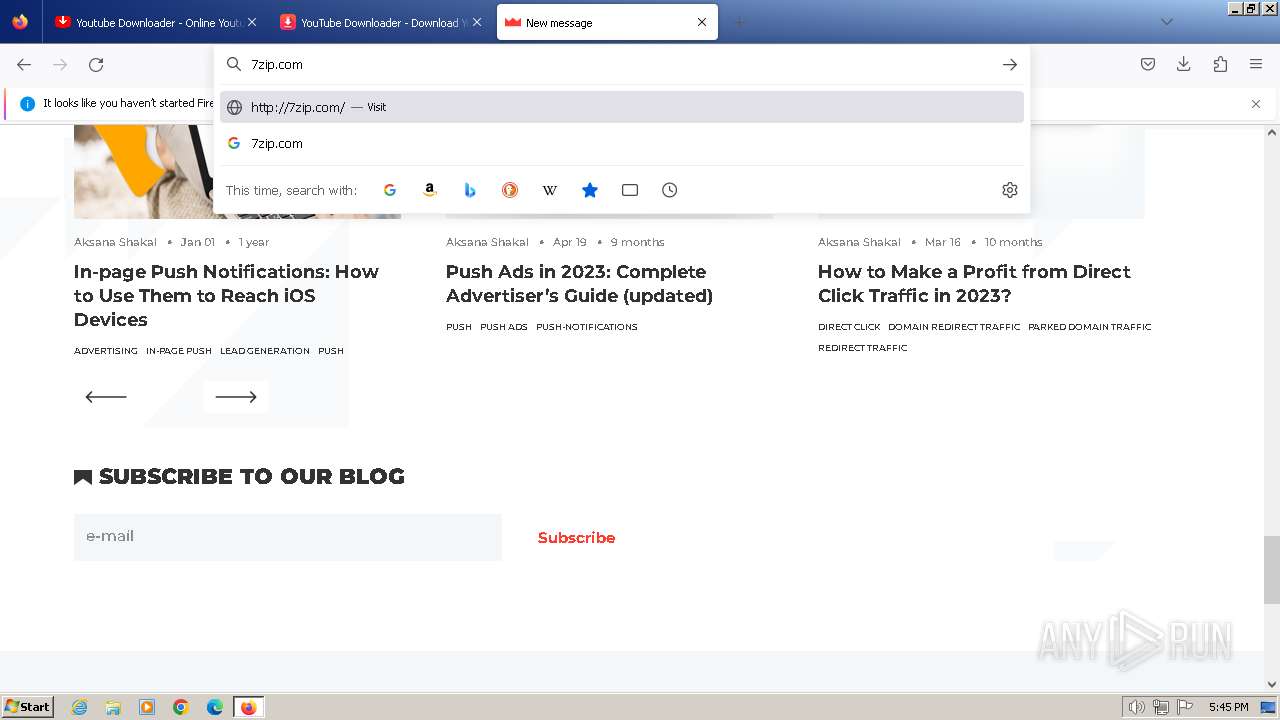This screenshot has width=1280, height=720.
Task: Open the Save to Pocket button
Action: pos(1148,64)
